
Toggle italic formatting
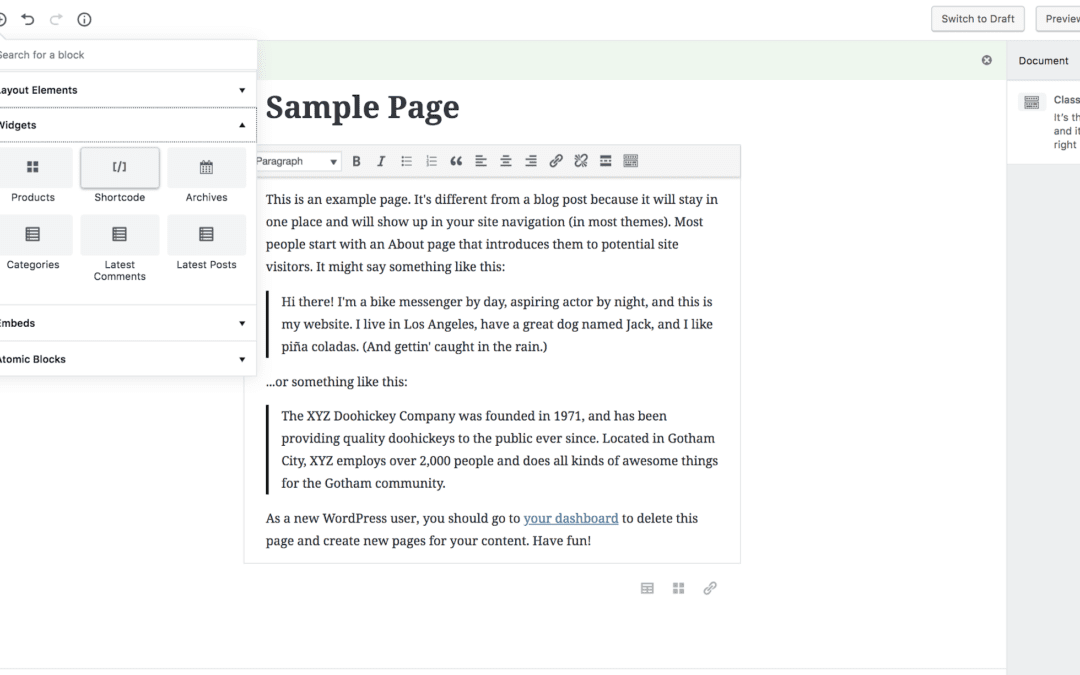381,160
